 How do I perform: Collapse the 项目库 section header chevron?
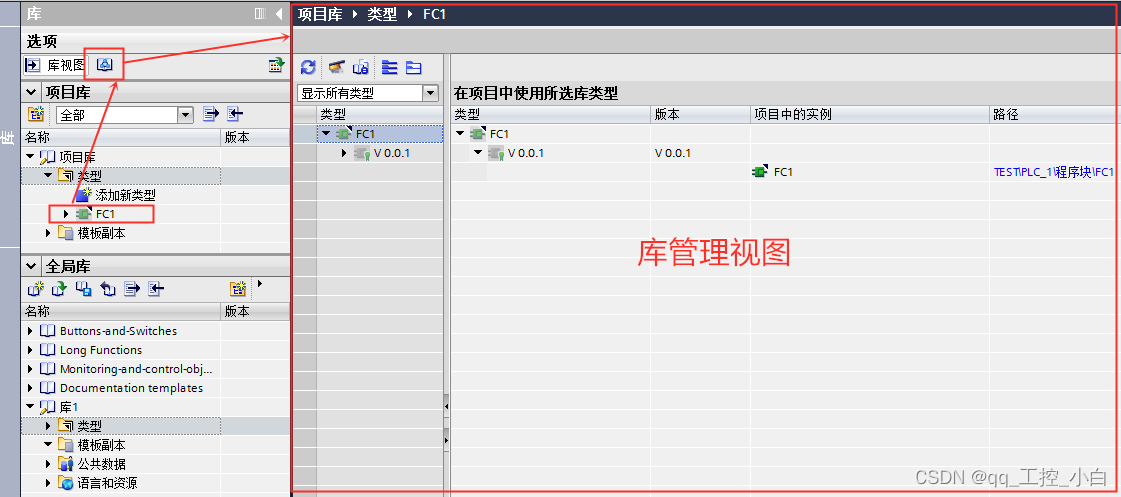(31, 92)
